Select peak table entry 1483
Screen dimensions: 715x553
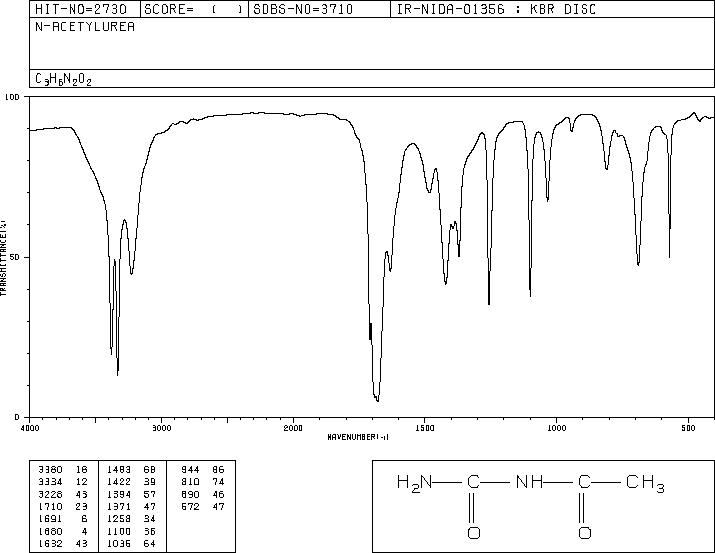(119, 470)
